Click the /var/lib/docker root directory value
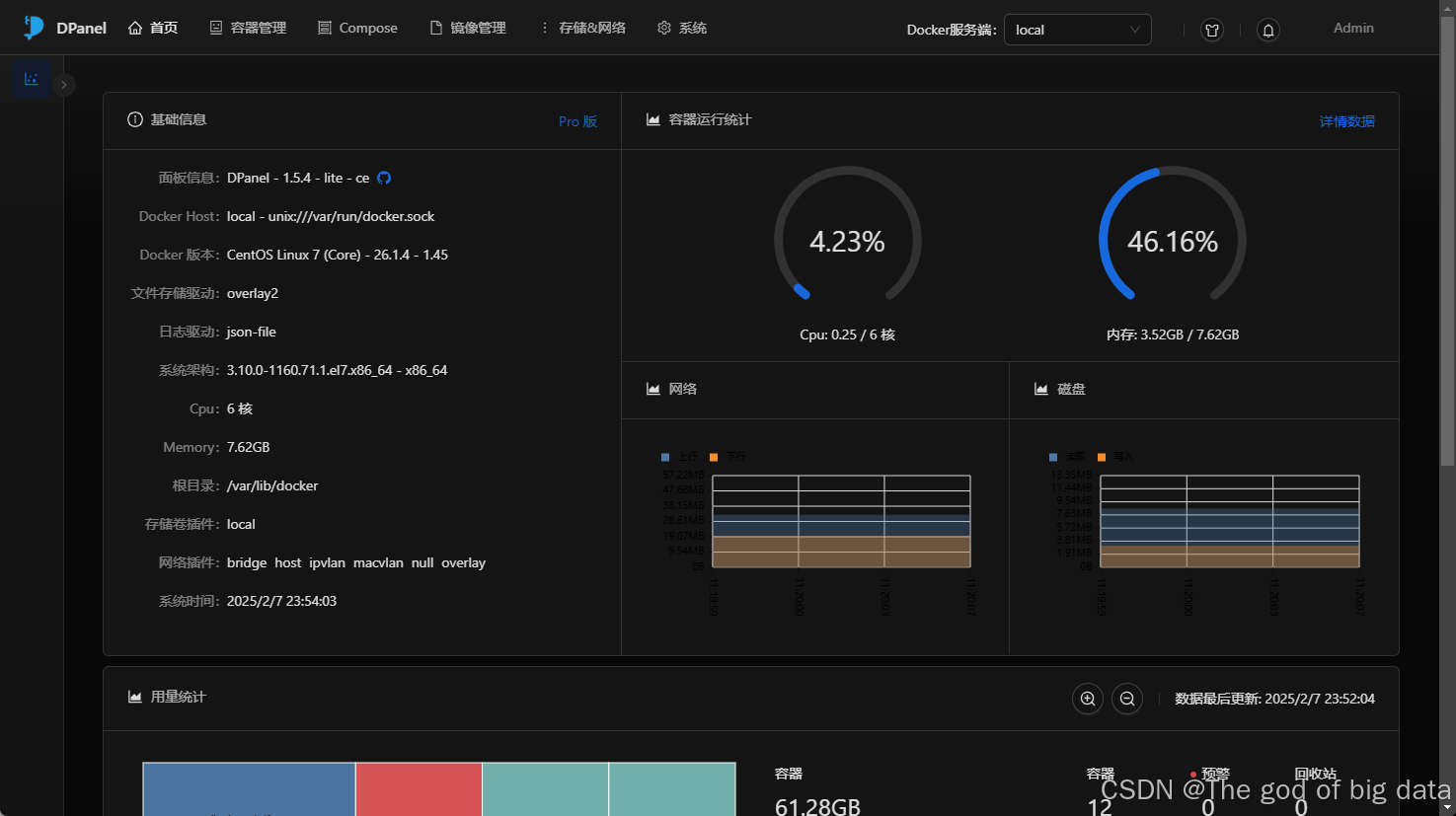This screenshot has width=1456, height=816. (x=272, y=485)
